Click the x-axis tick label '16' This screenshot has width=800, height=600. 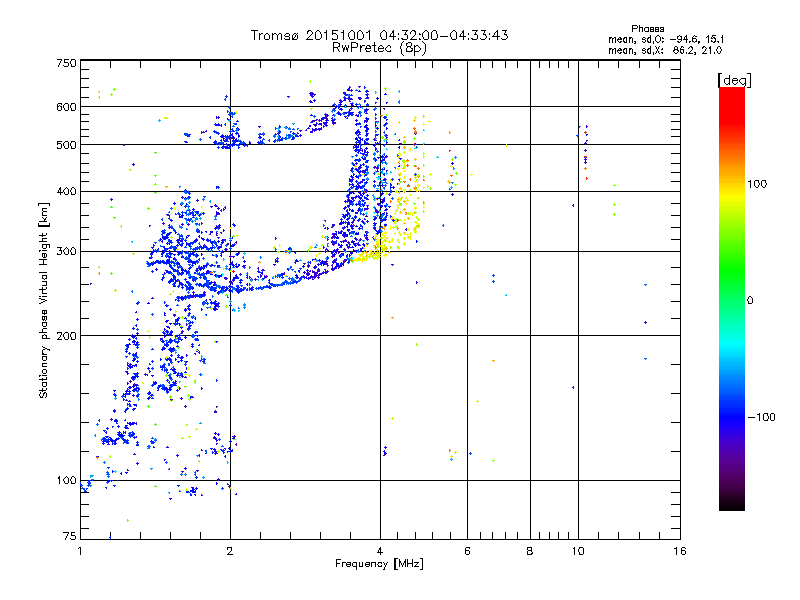680,551
